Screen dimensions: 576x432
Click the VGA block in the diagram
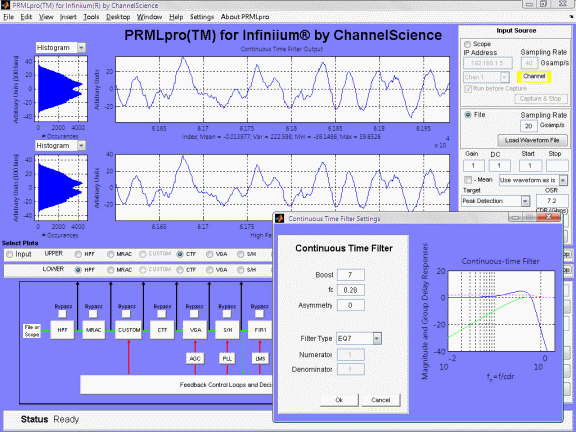[195, 330]
